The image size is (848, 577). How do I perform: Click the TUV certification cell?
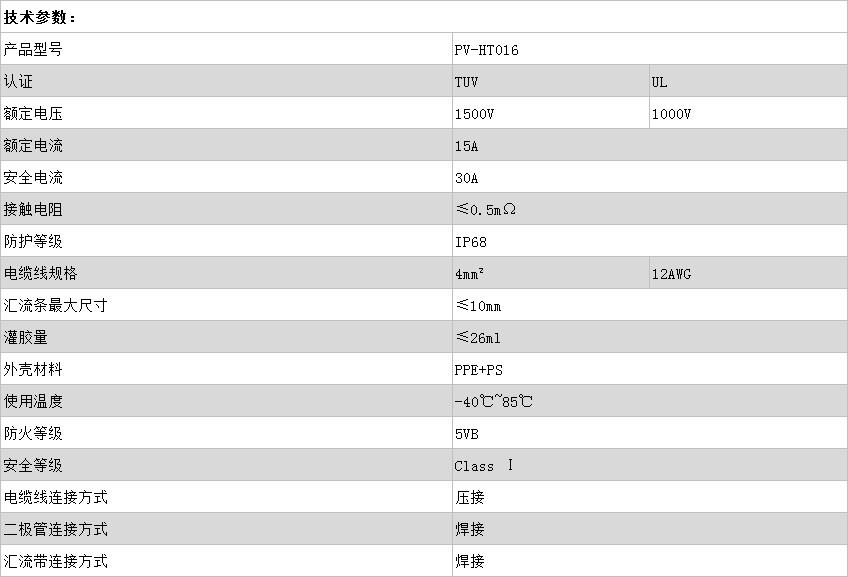click(466, 82)
